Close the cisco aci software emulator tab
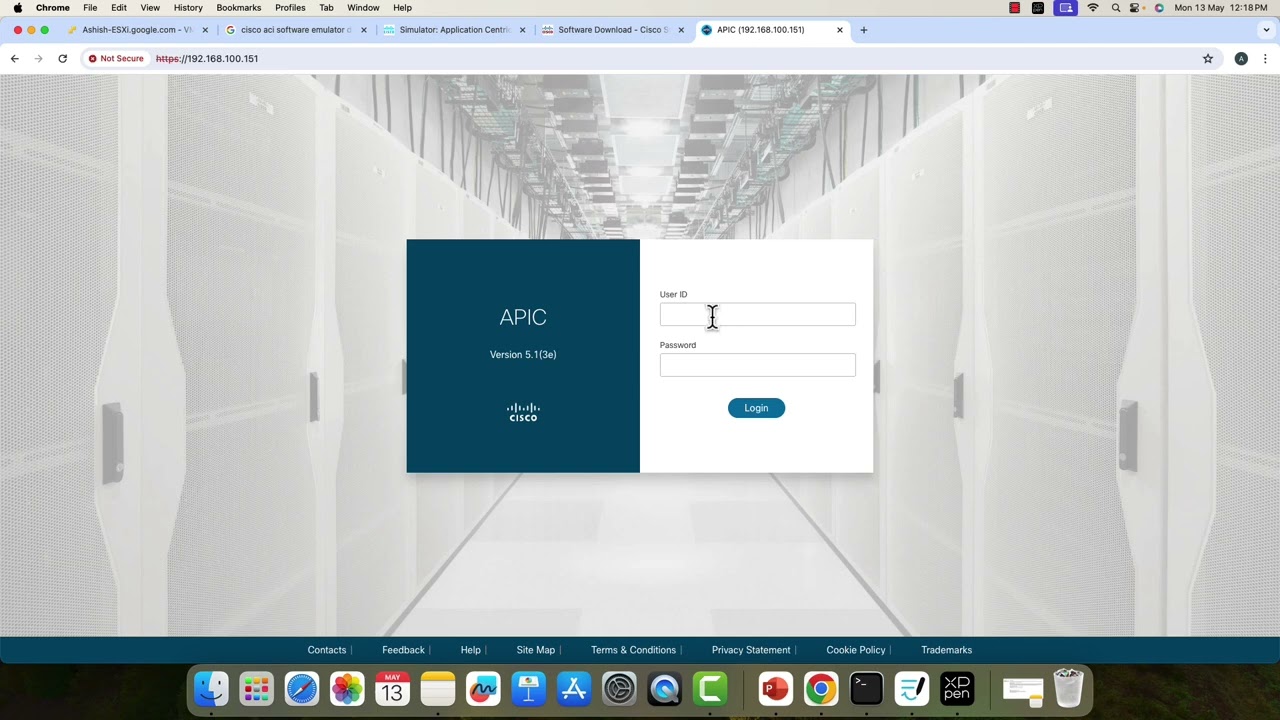The width and height of the screenshot is (1280, 720). click(364, 30)
